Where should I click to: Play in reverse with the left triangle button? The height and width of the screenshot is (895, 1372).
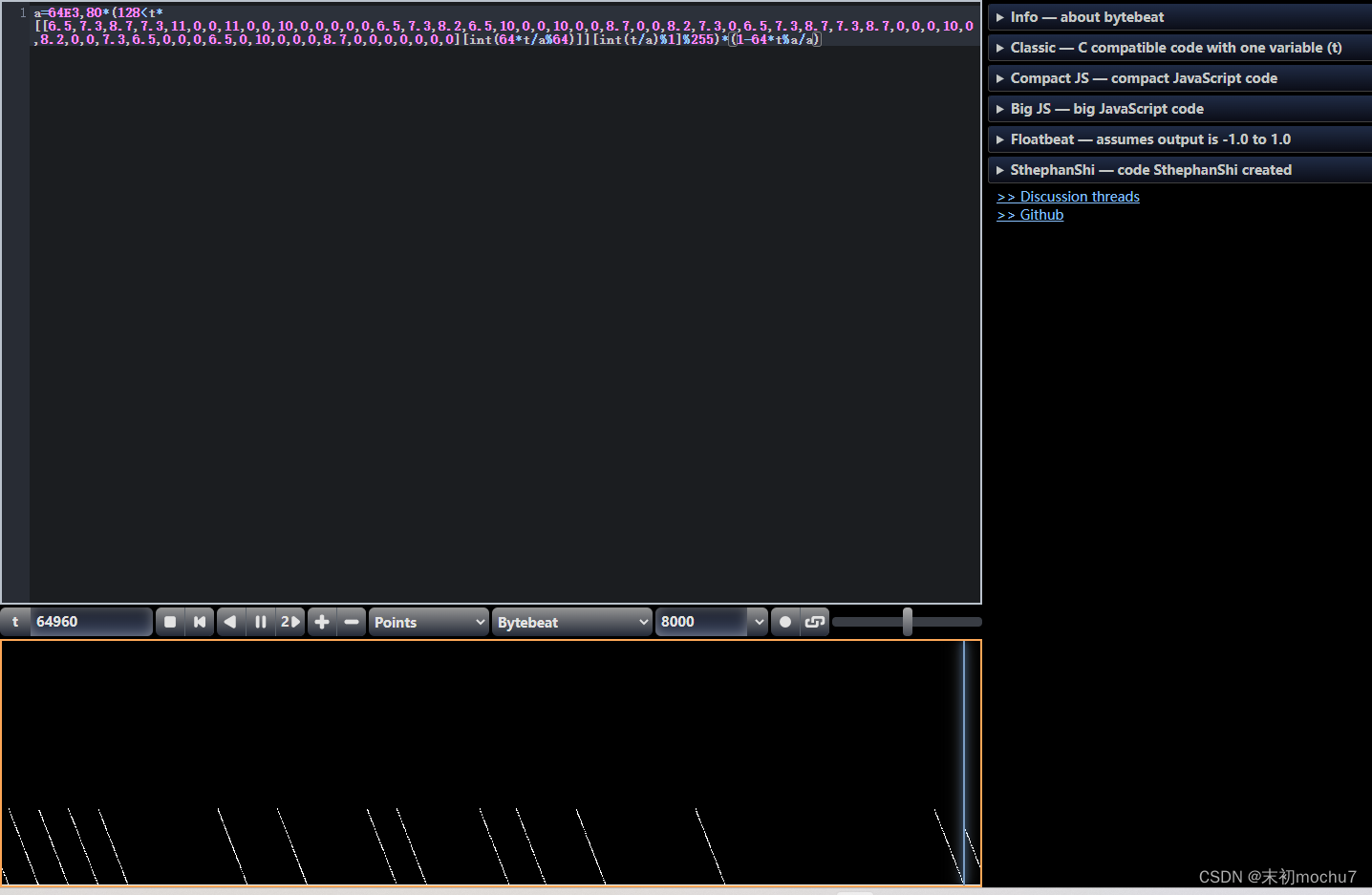[x=230, y=622]
